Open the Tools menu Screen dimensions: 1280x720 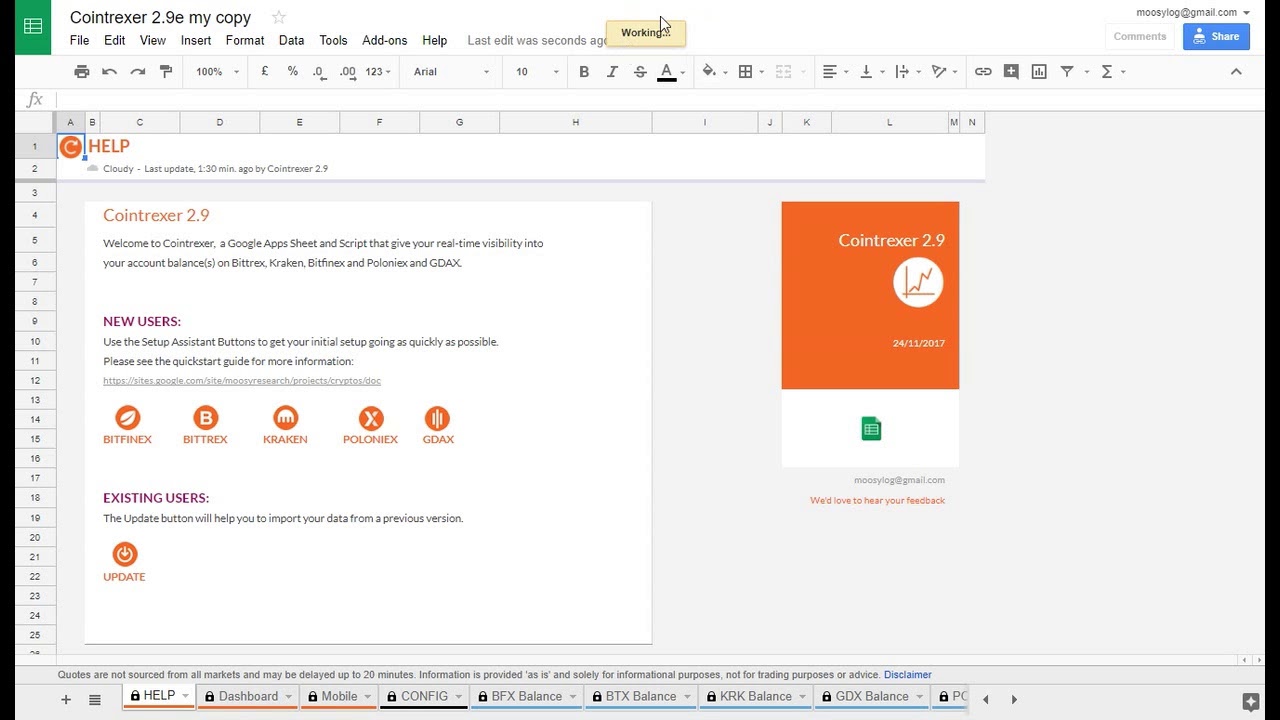point(333,40)
